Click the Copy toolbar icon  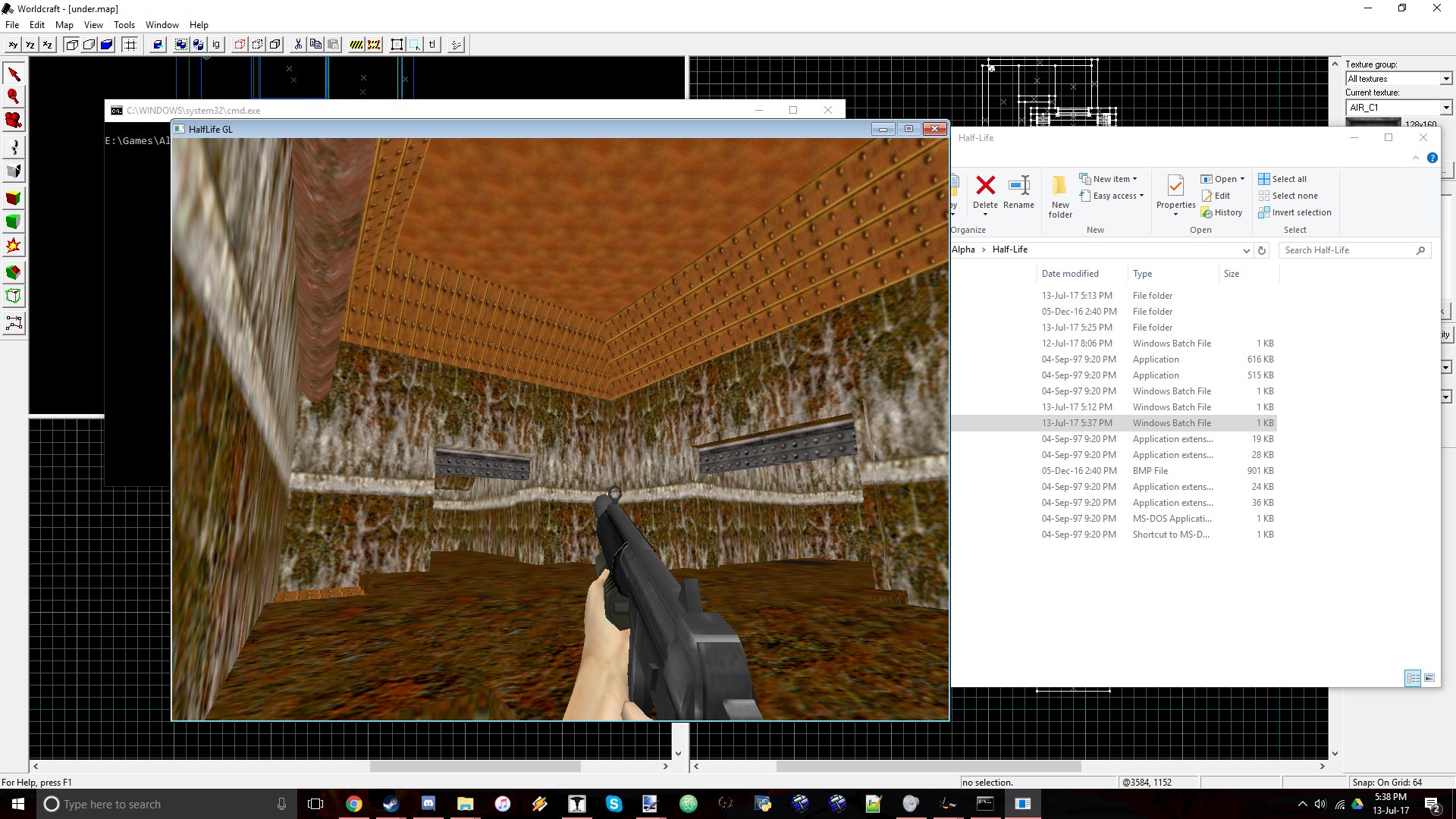click(315, 45)
